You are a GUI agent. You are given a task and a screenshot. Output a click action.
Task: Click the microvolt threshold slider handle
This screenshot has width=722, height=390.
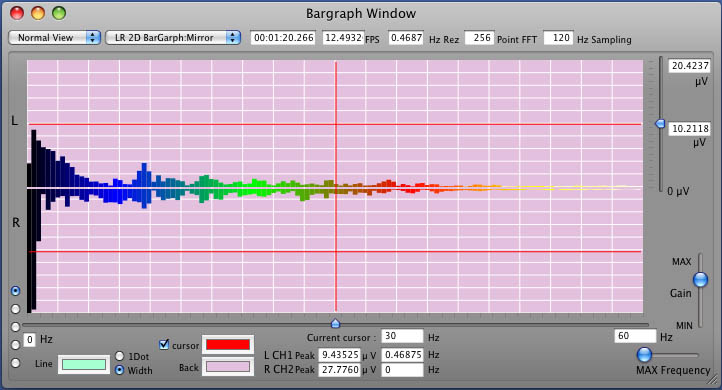(x=660, y=123)
